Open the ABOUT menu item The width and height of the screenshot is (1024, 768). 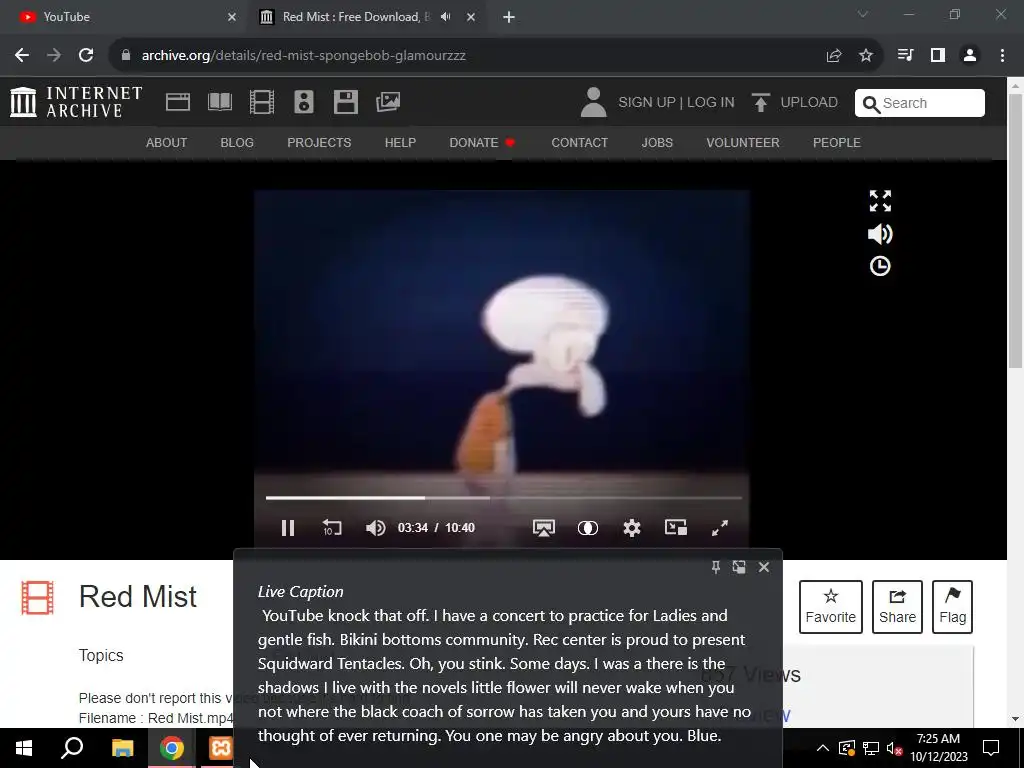pyautogui.click(x=167, y=142)
